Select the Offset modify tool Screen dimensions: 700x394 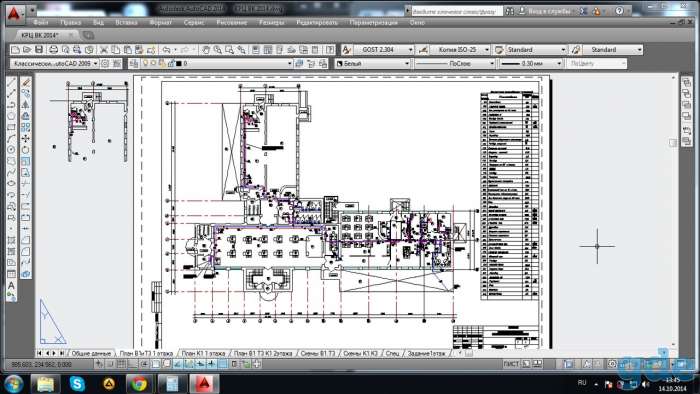point(26,116)
